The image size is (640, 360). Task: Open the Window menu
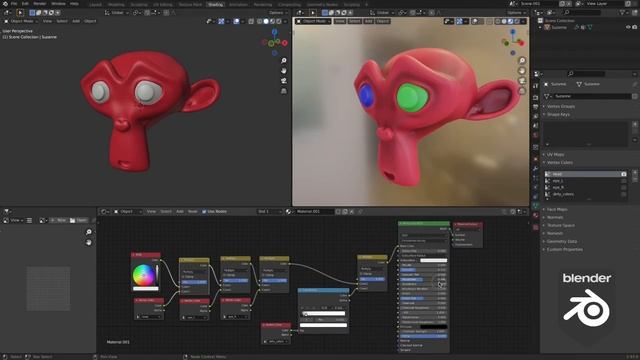click(58, 4)
